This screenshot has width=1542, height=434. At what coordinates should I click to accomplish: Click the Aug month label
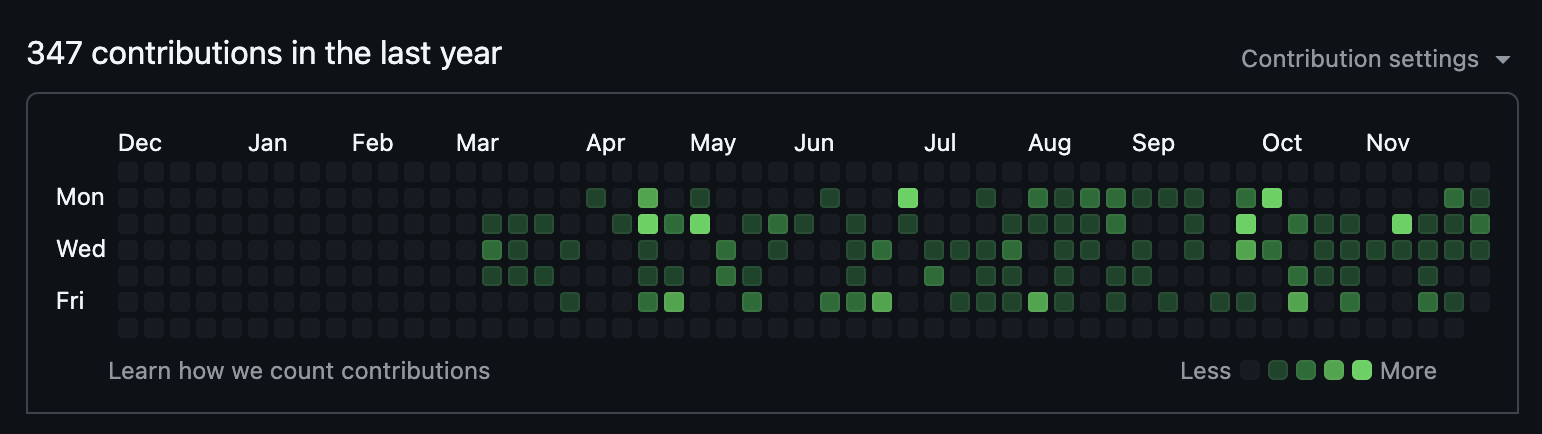pos(1049,143)
